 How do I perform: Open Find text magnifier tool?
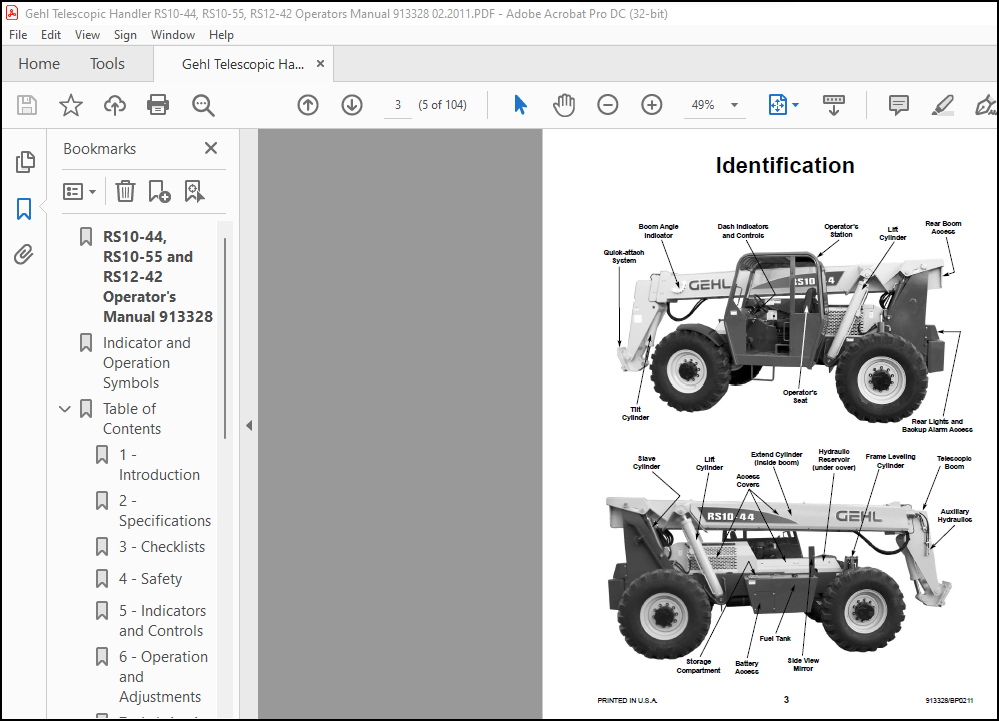[203, 105]
